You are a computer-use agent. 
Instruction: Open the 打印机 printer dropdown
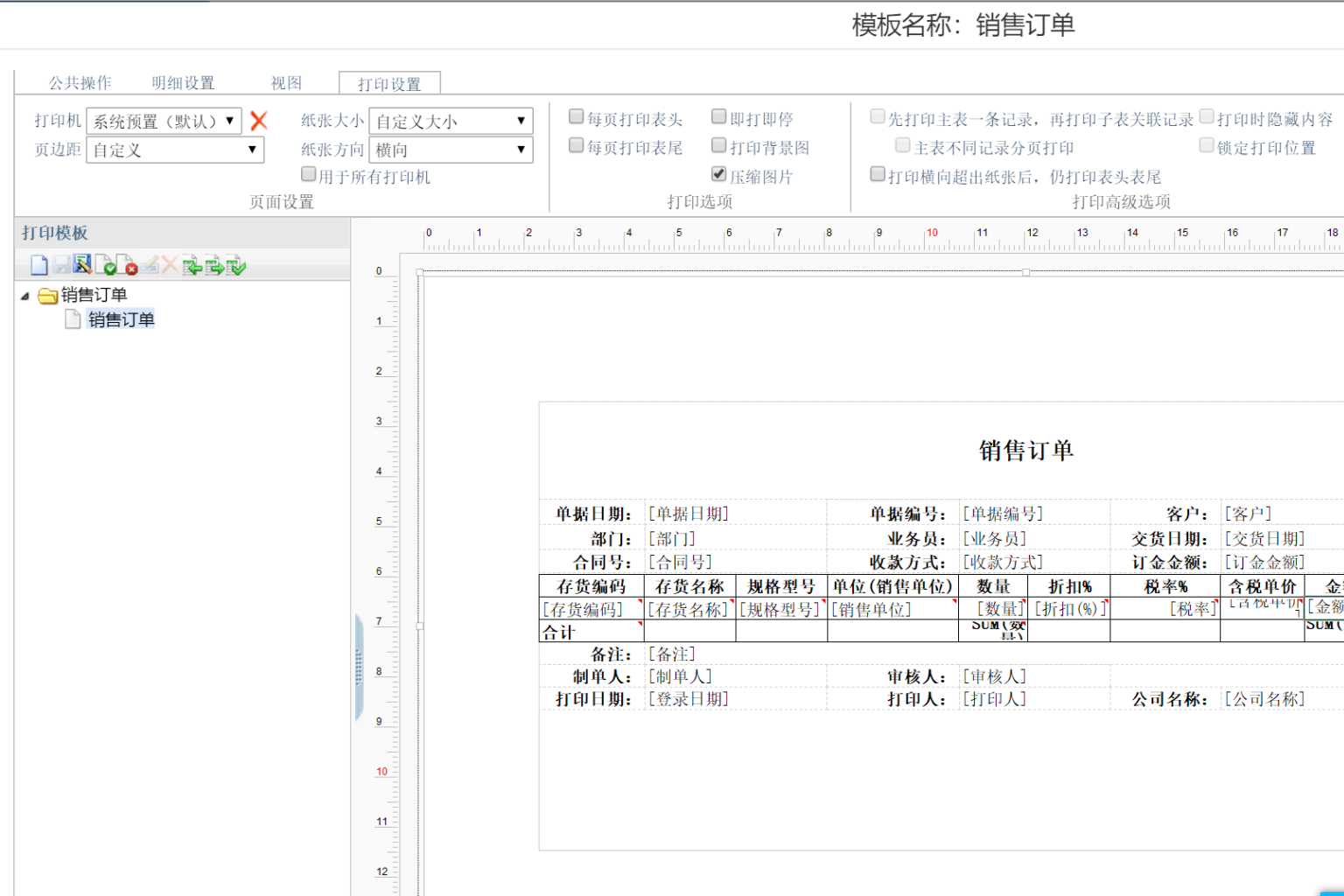(x=164, y=121)
